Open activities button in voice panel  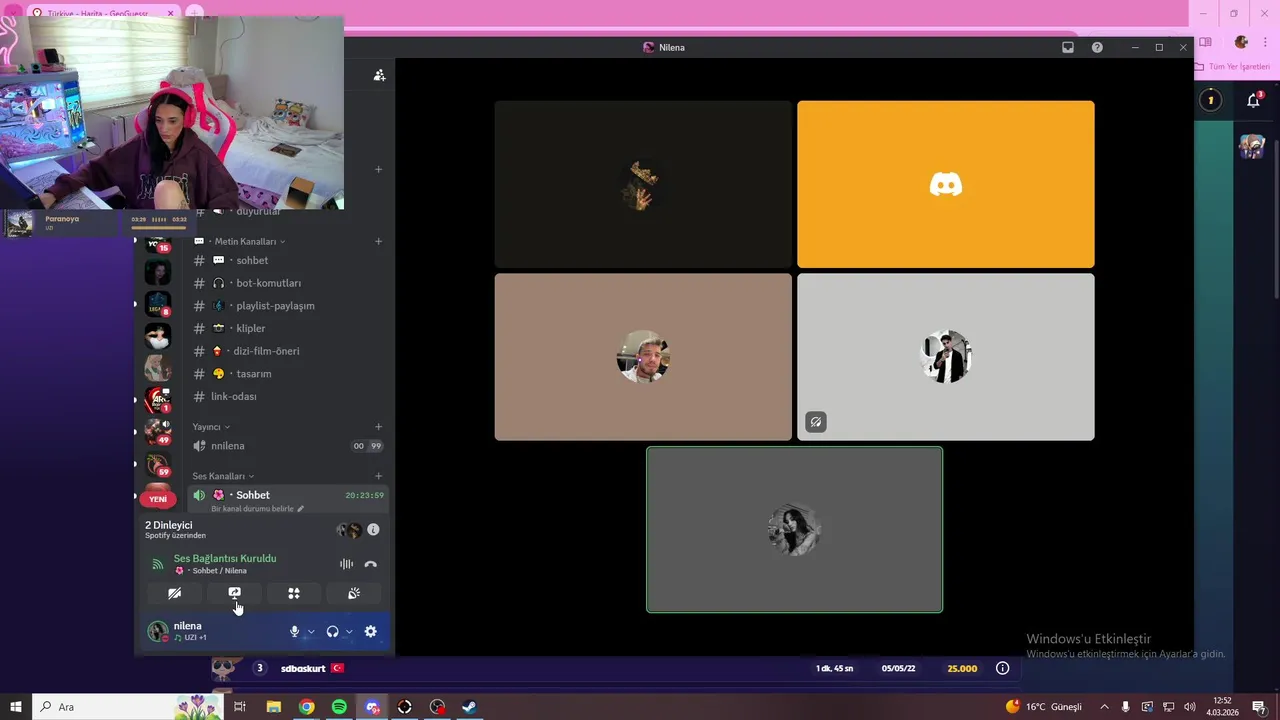294,593
